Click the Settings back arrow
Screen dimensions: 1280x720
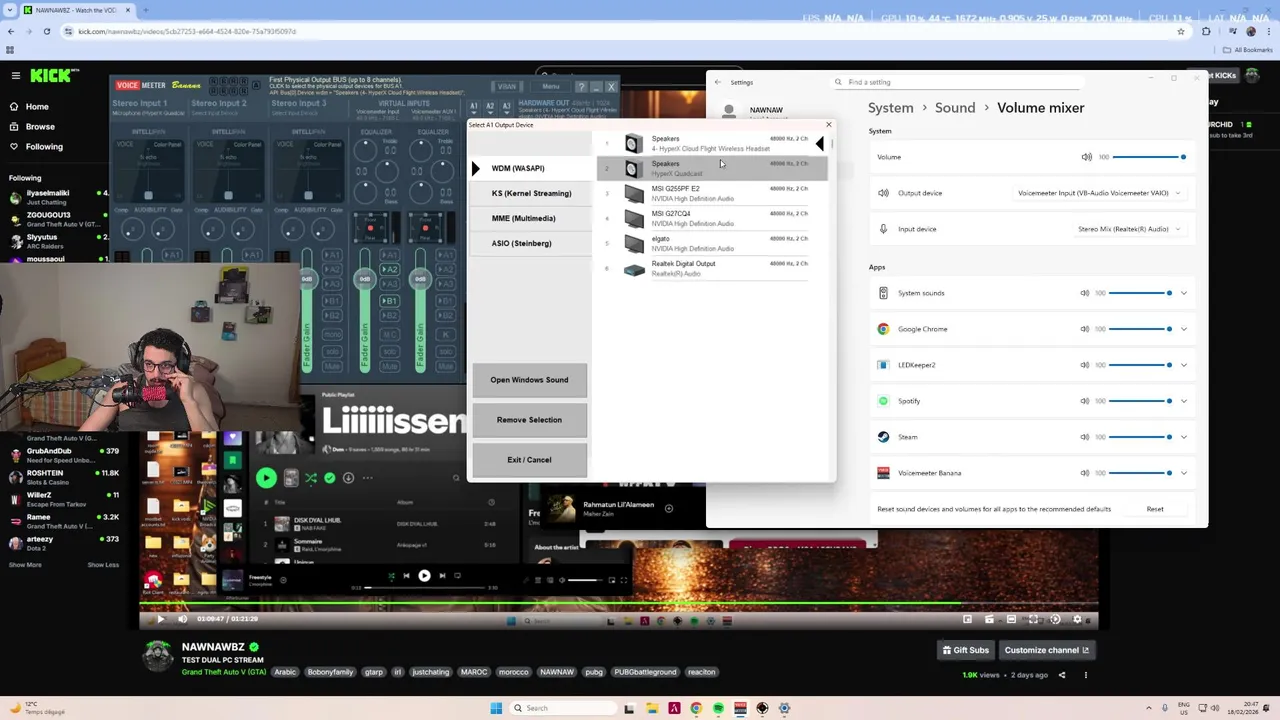pos(718,82)
